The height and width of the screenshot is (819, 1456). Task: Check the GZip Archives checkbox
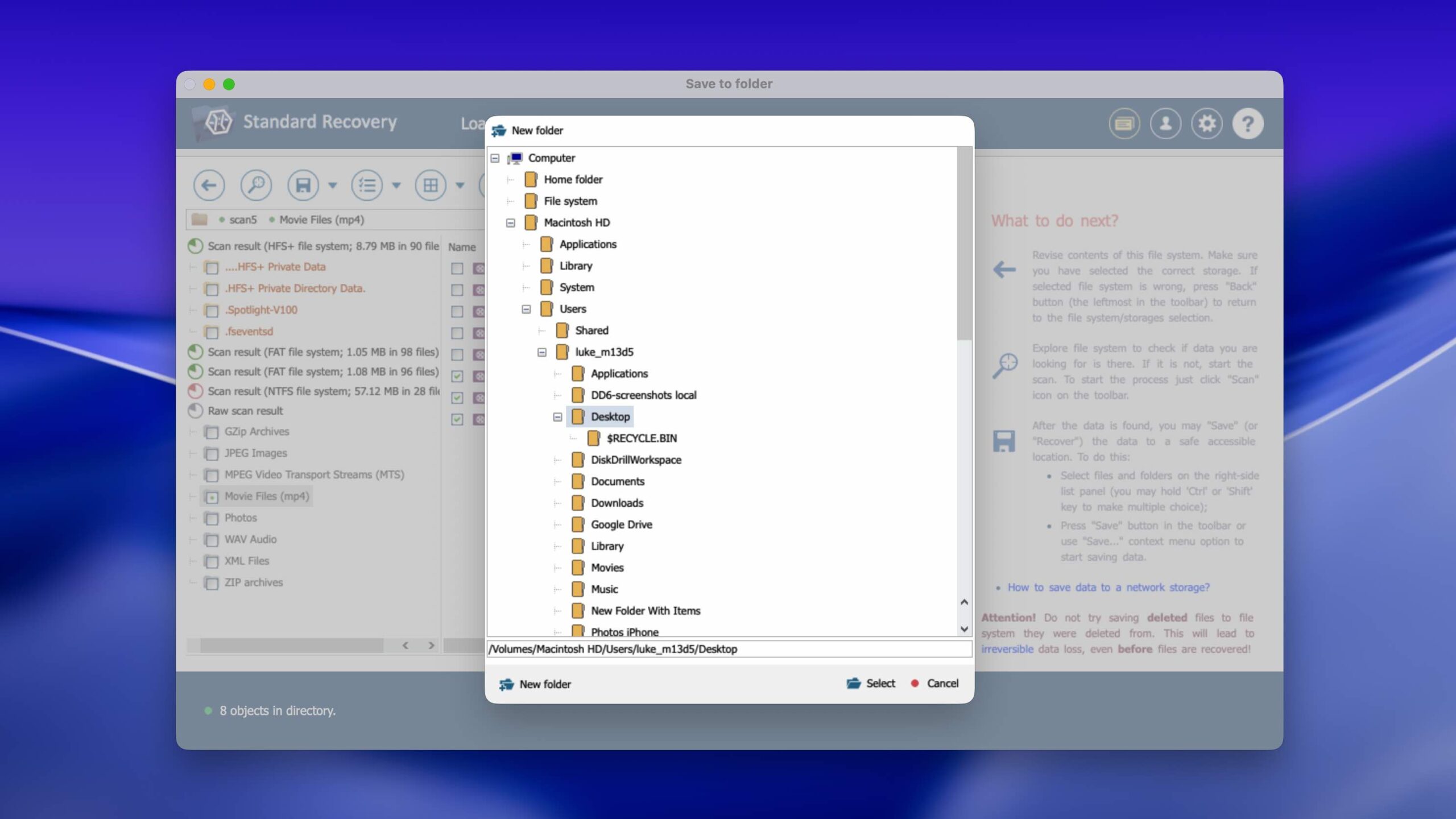pos(212,432)
